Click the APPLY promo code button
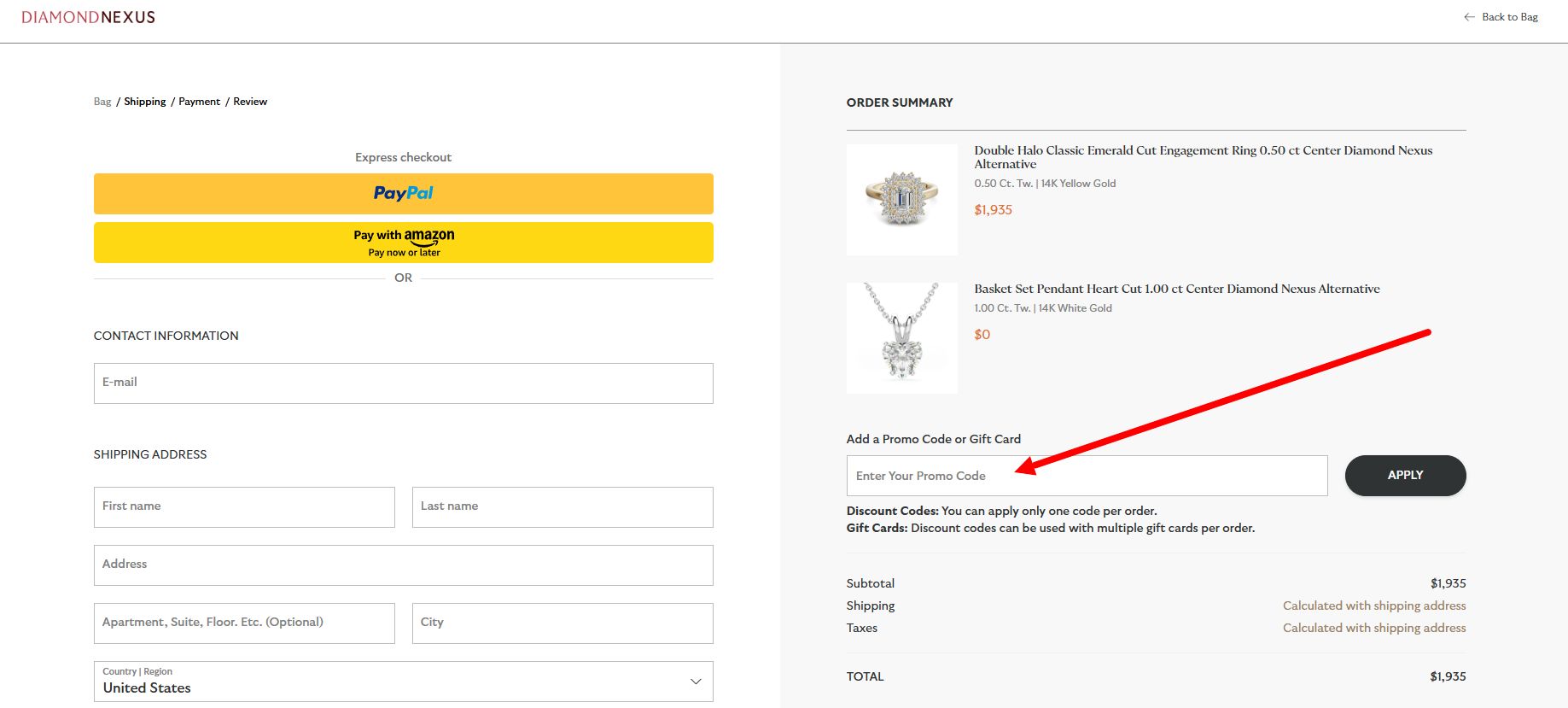1568x708 pixels. [1405, 475]
